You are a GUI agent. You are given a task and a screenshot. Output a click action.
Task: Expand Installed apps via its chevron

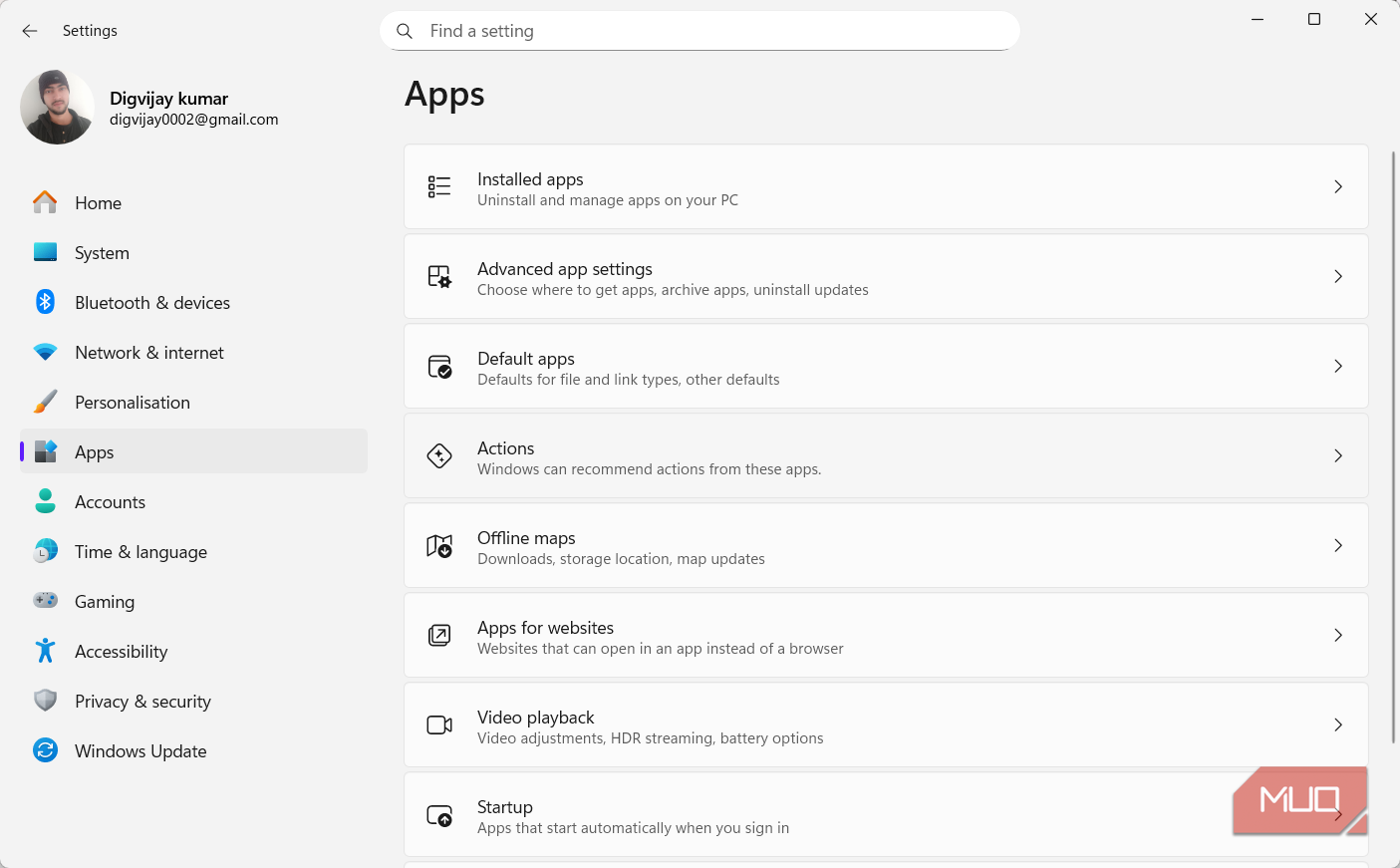1338,186
